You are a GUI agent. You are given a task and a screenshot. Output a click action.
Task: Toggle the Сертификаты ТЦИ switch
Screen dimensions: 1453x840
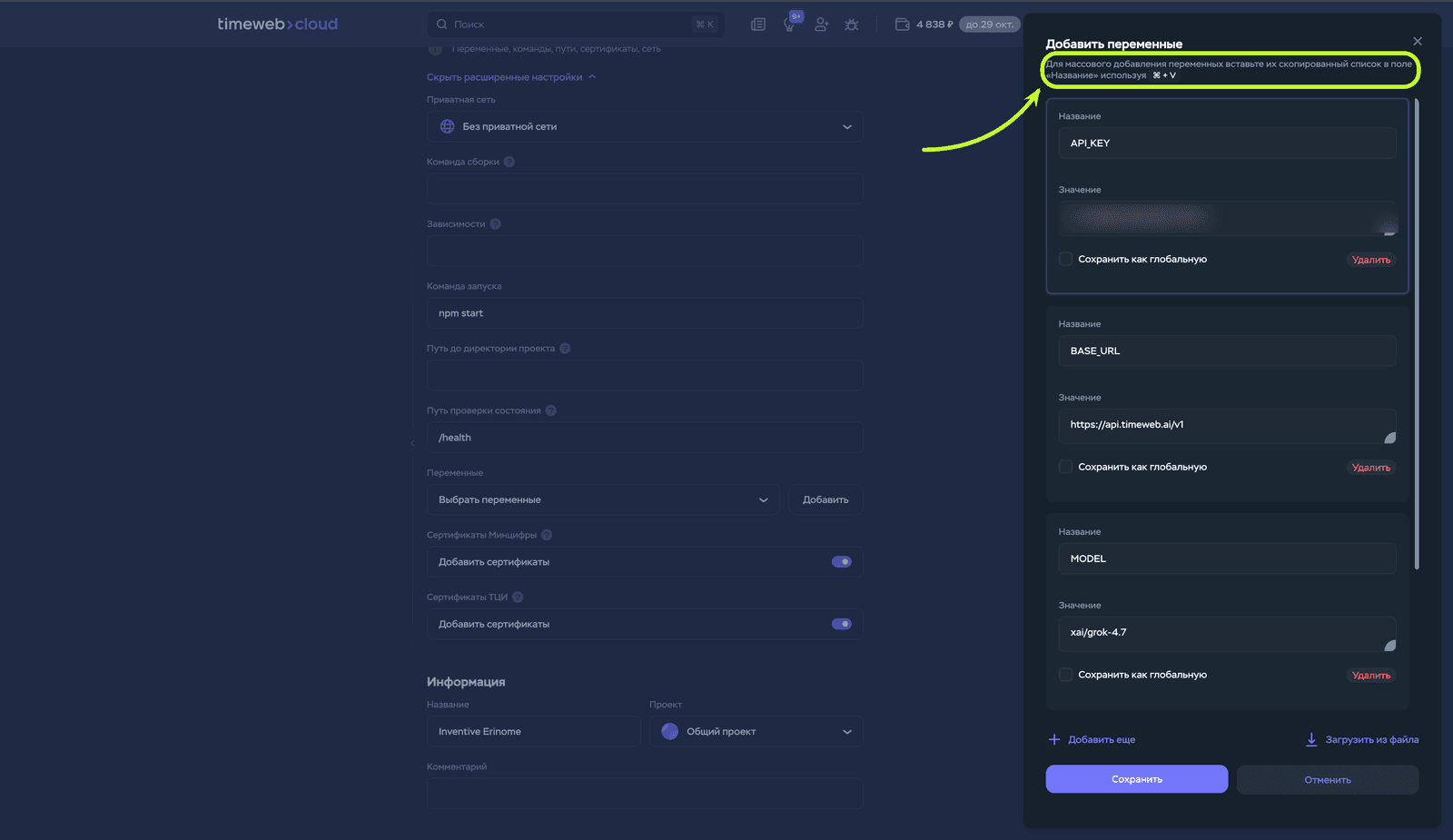(842, 625)
